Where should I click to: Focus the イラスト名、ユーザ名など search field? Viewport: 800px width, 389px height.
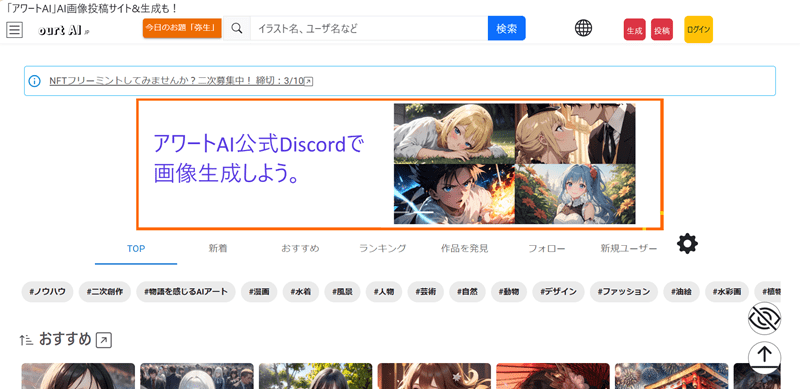point(369,29)
